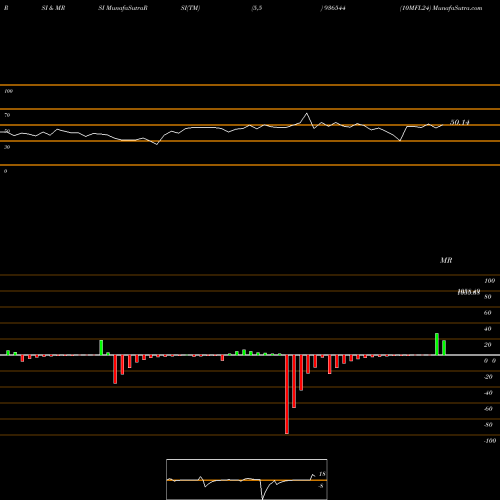Click the current RSI value 50.14
Screen dimensions: 500x500
[x=460, y=122]
